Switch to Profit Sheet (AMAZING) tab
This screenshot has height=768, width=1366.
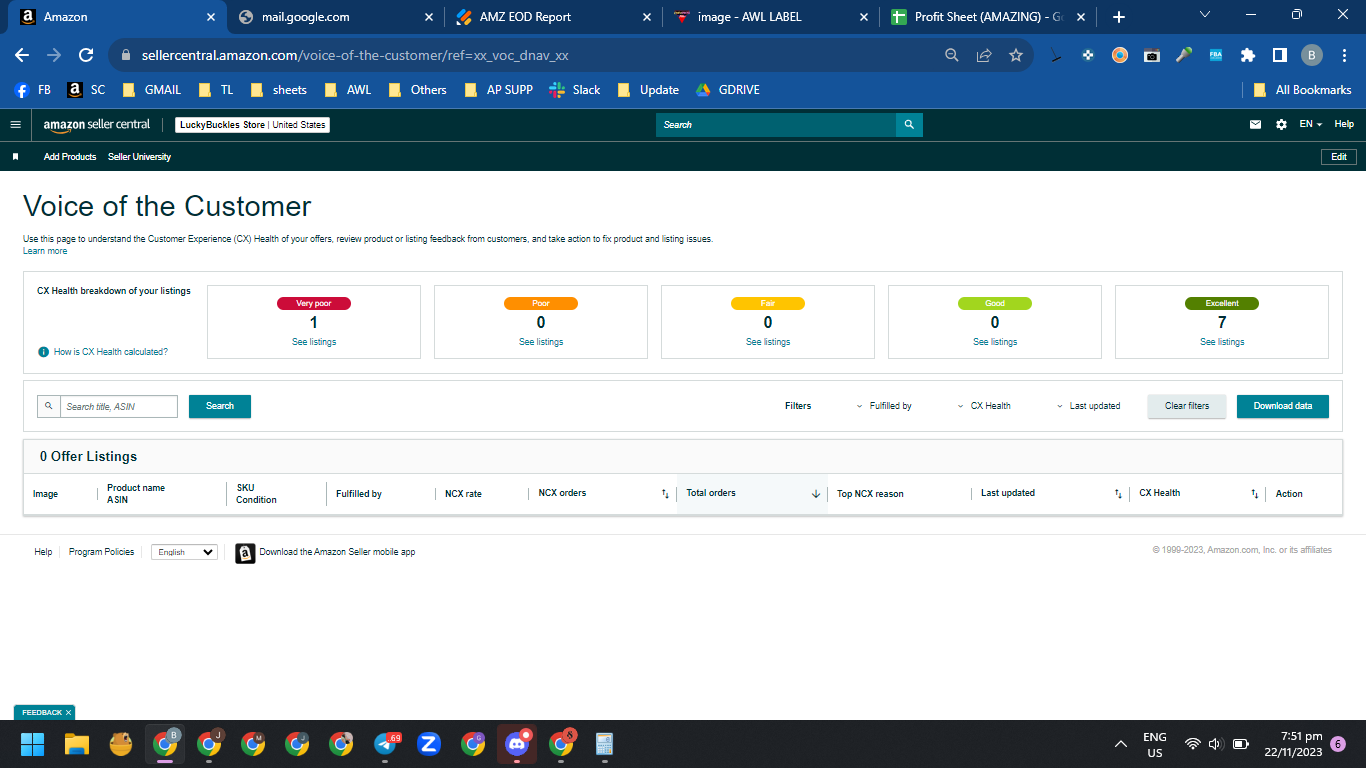coord(987,17)
